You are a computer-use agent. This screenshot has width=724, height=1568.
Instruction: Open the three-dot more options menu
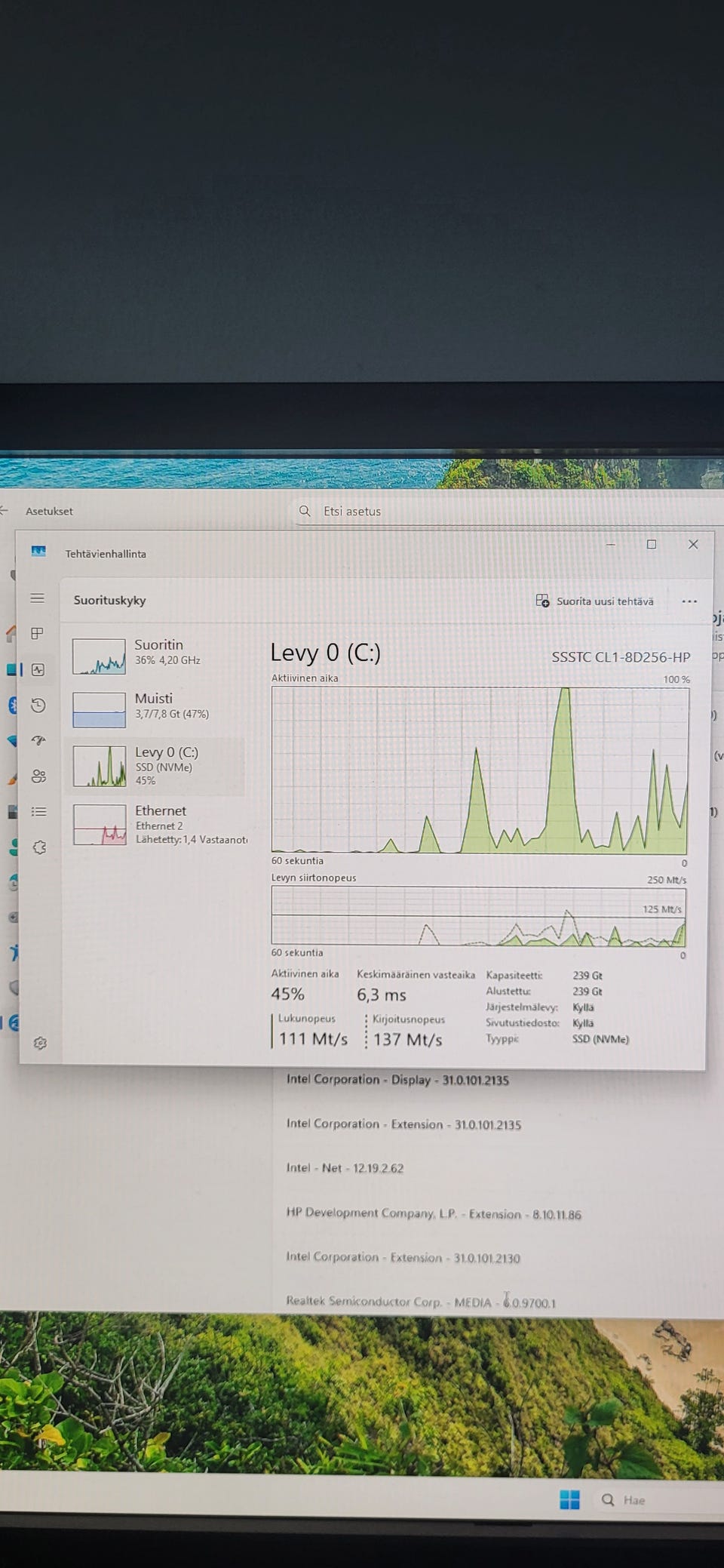point(689,601)
